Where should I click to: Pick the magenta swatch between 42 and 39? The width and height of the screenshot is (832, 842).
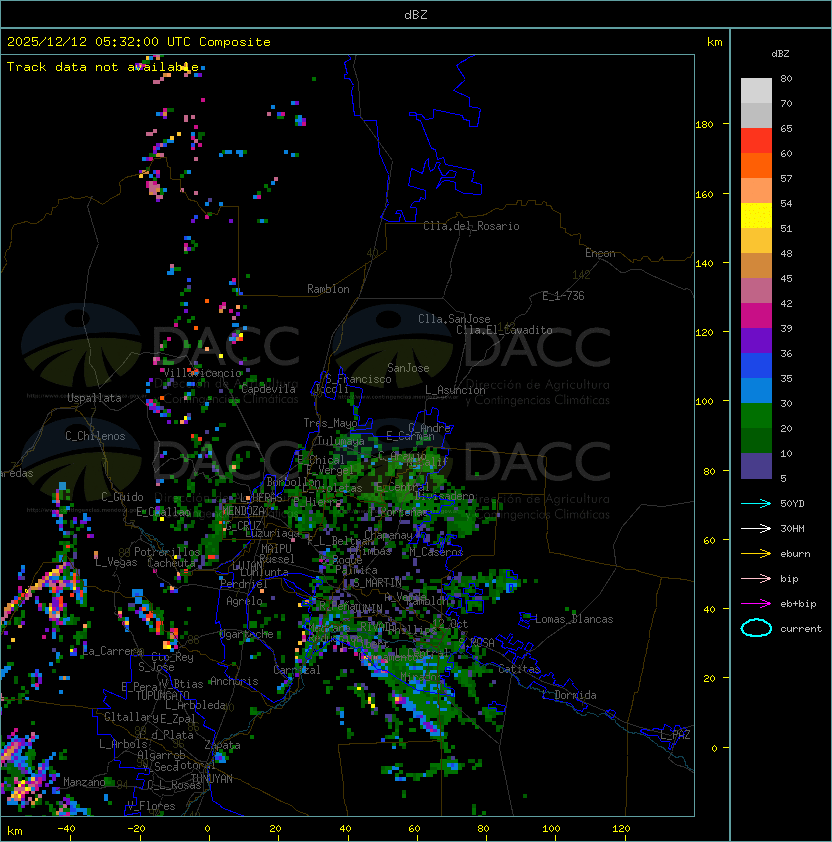756,315
